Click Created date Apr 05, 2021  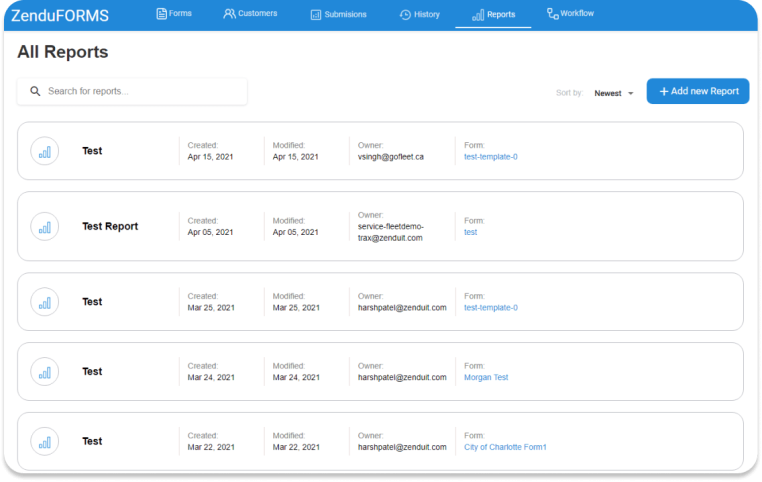(x=210, y=232)
